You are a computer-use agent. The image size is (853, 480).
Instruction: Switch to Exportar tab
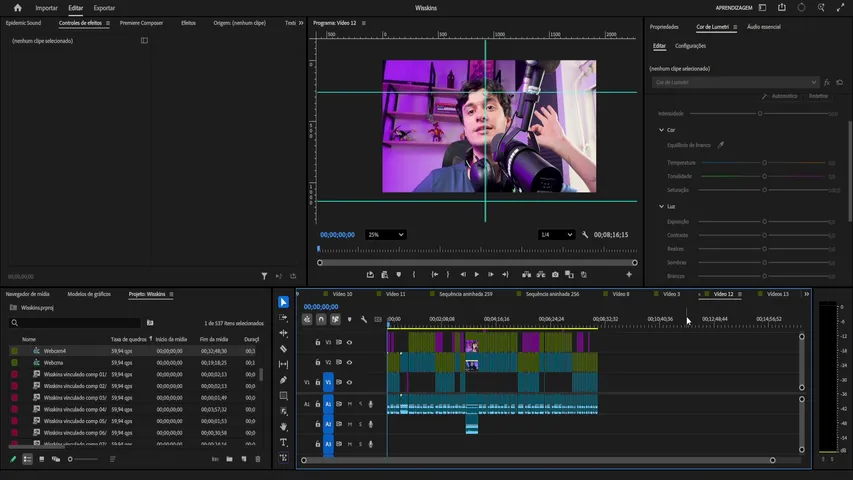coord(104,8)
